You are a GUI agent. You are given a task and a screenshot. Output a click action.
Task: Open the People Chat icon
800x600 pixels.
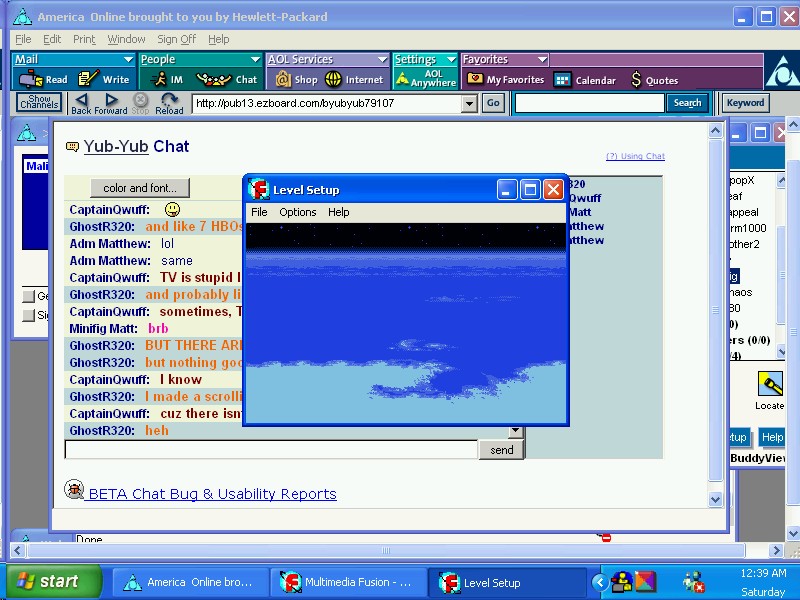[x=214, y=79]
